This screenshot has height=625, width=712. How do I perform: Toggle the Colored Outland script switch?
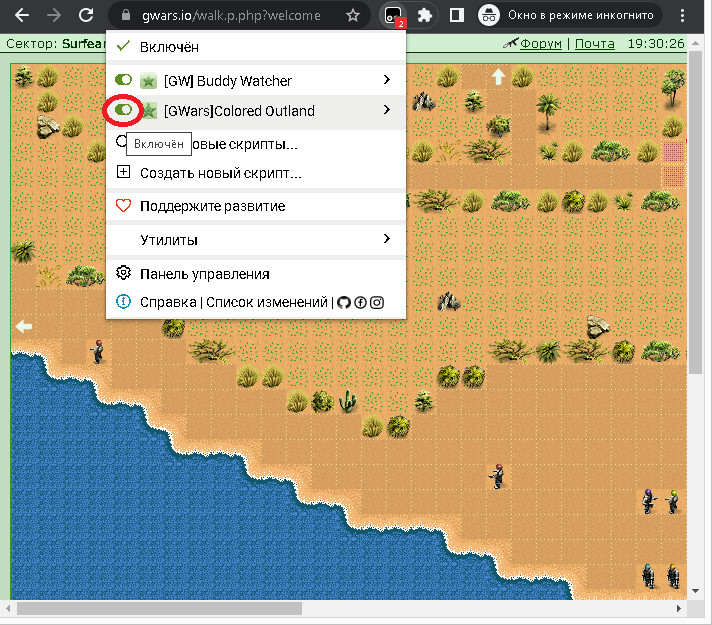pos(123,110)
